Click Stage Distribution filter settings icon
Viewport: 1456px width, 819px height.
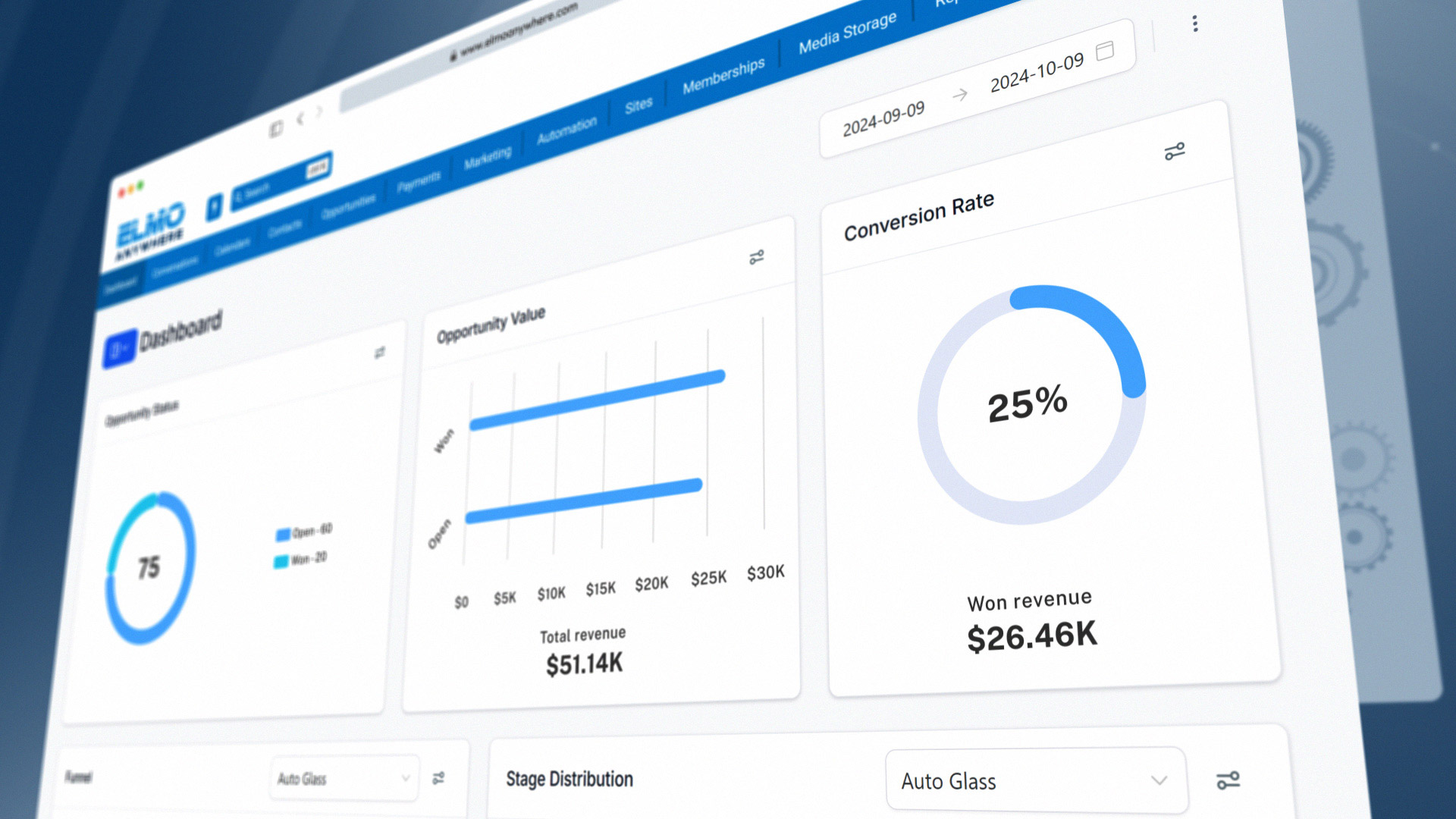[1228, 780]
